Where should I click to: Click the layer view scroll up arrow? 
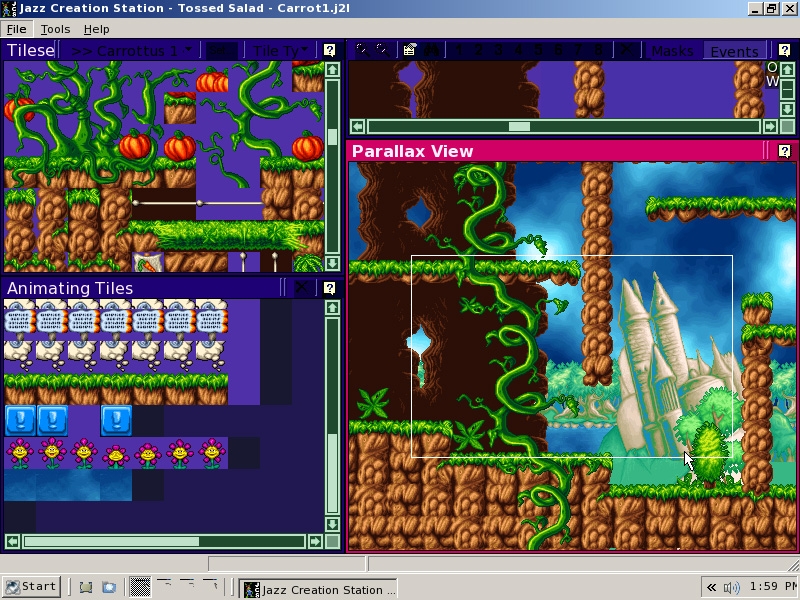pos(787,69)
